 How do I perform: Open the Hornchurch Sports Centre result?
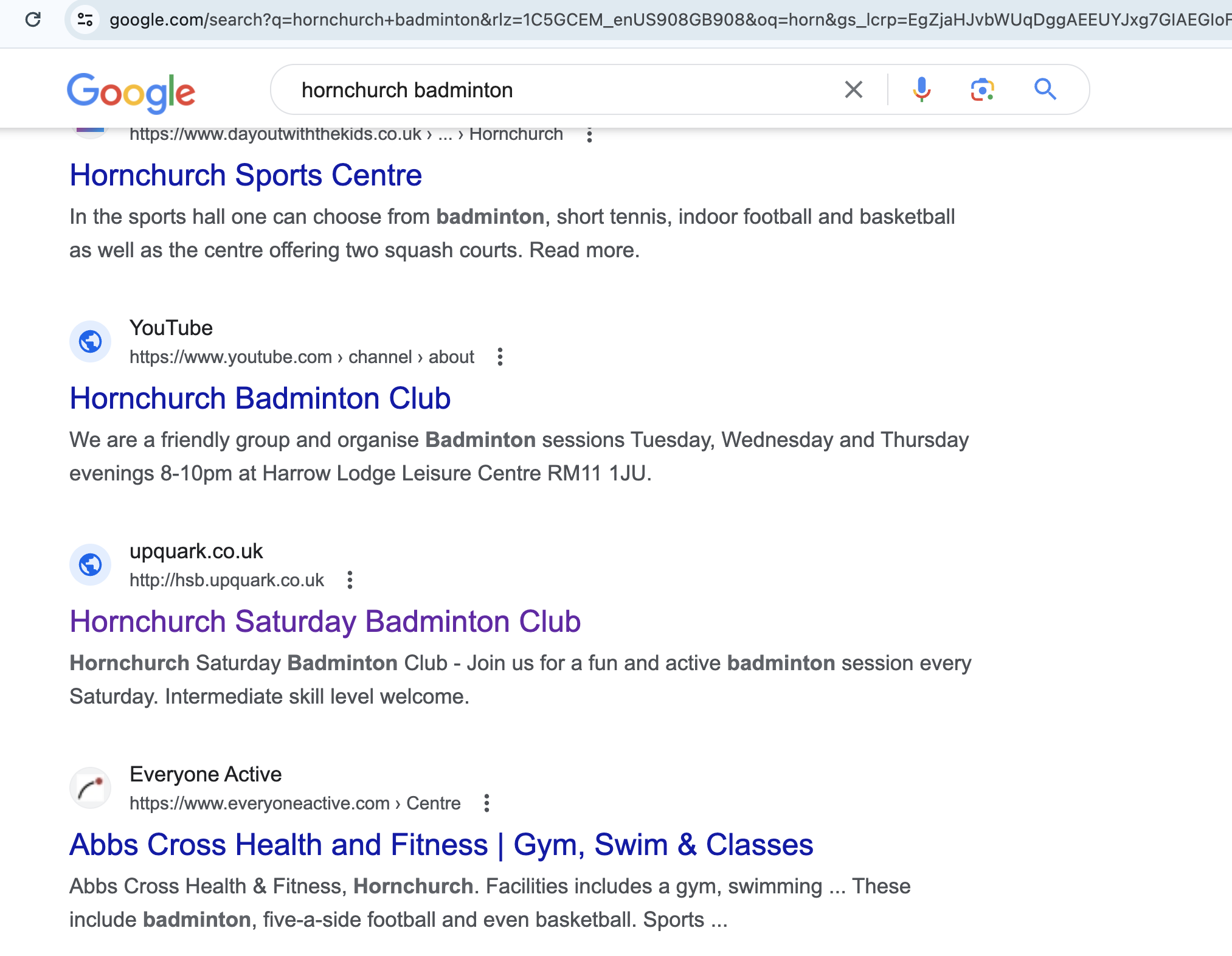[246, 175]
